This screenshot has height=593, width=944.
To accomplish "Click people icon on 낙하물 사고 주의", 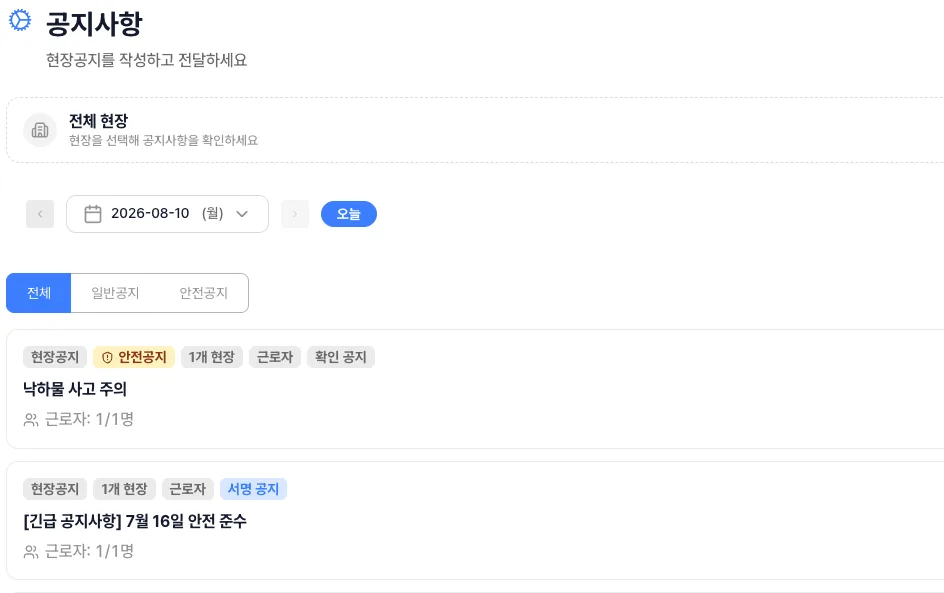I will (x=31, y=420).
